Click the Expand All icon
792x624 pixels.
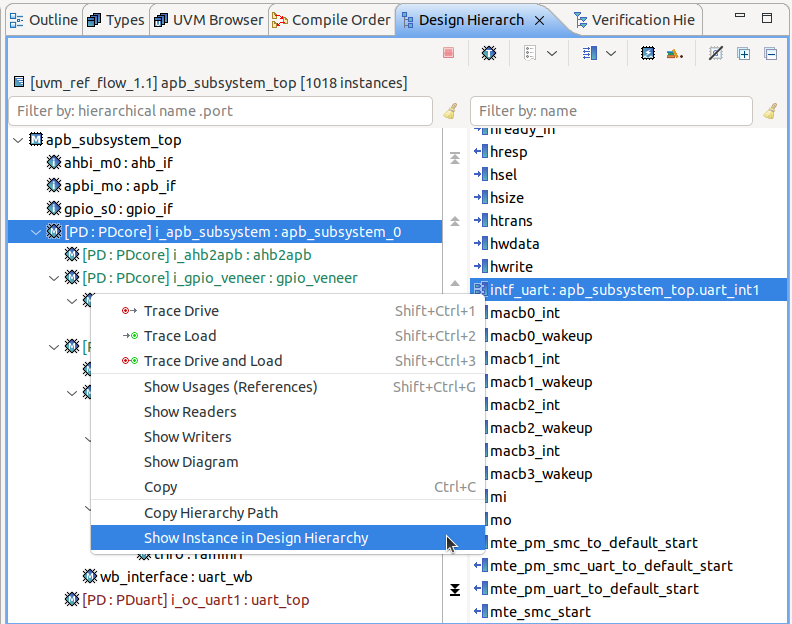tap(744, 53)
